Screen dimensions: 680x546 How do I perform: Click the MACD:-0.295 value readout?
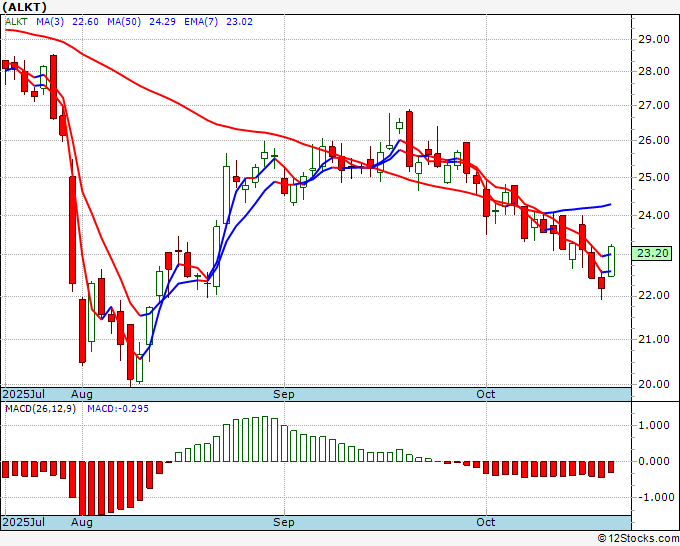118,409
